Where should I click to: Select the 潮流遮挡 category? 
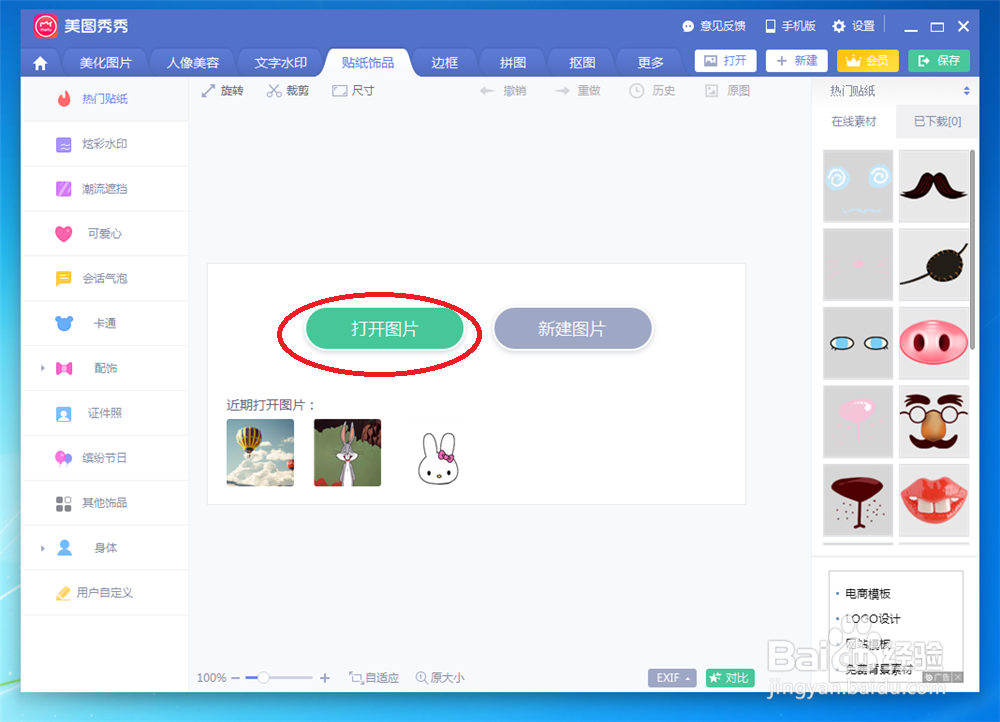point(105,189)
